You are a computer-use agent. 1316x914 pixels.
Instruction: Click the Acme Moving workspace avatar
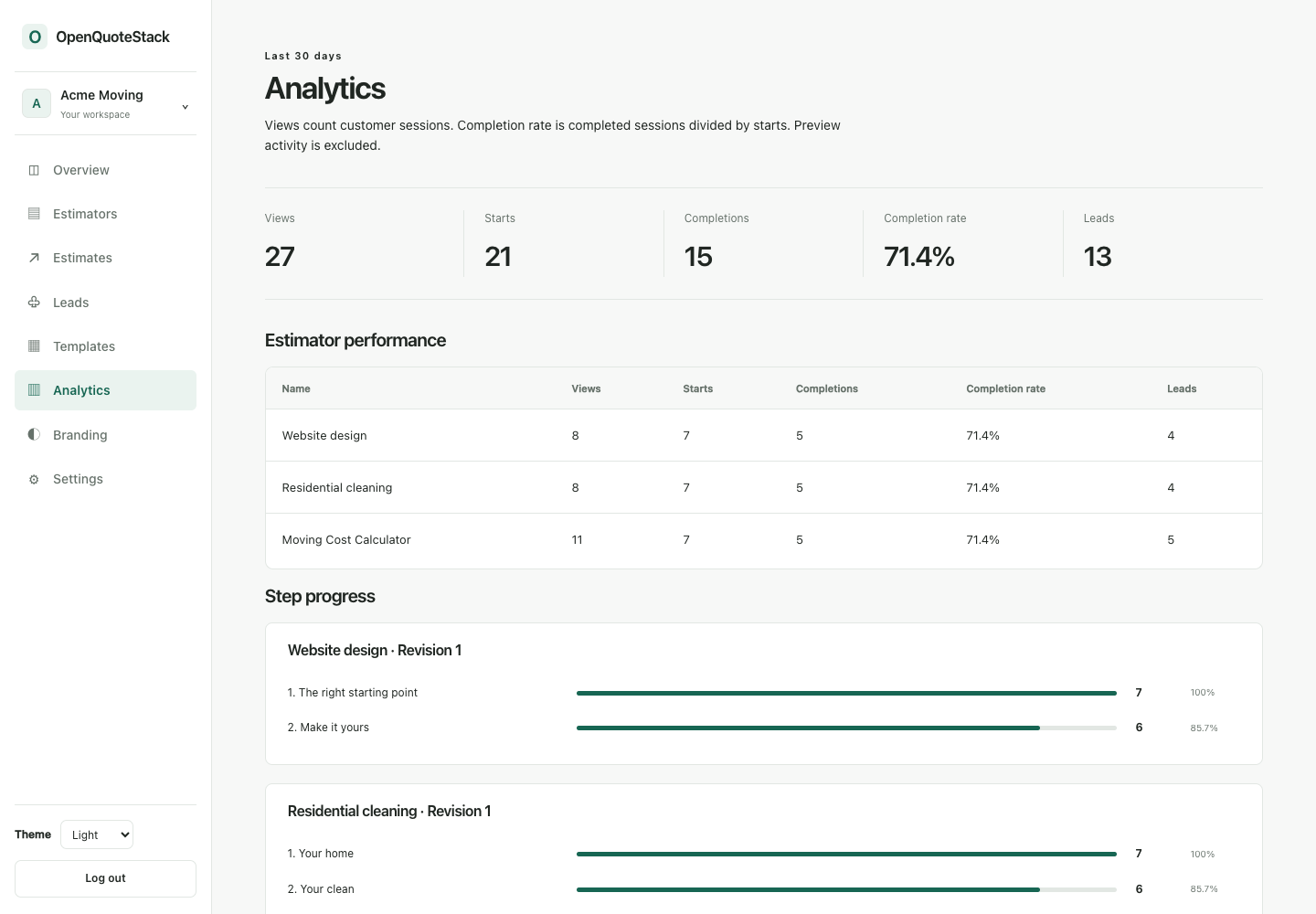pyautogui.click(x=37, y=103)
